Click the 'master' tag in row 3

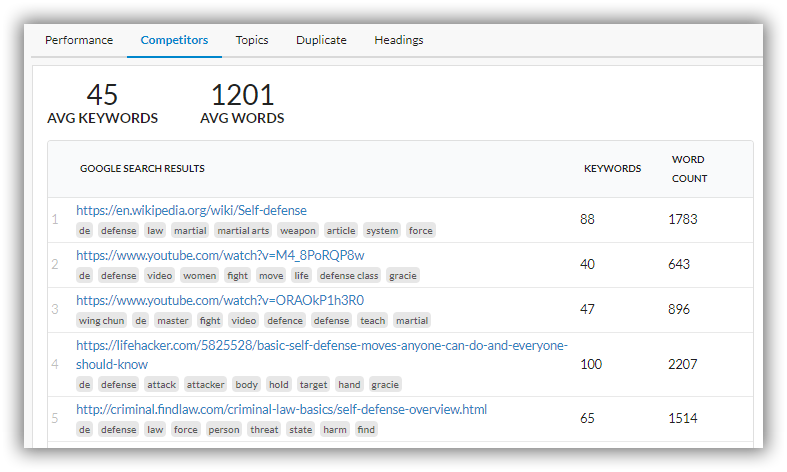tap(173, 320)
